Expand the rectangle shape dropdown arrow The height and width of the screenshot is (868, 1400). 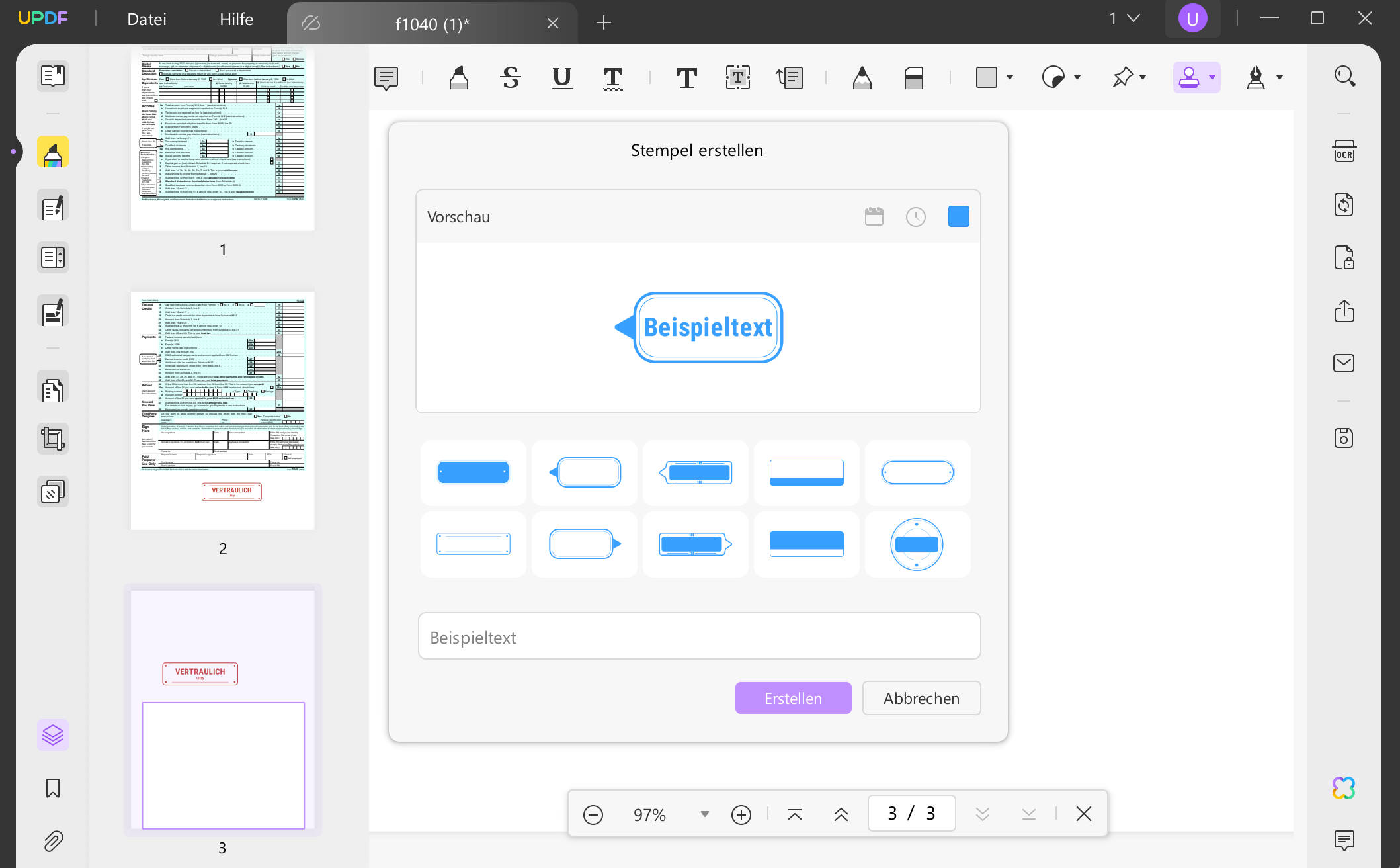click(x=1010, y=77)
